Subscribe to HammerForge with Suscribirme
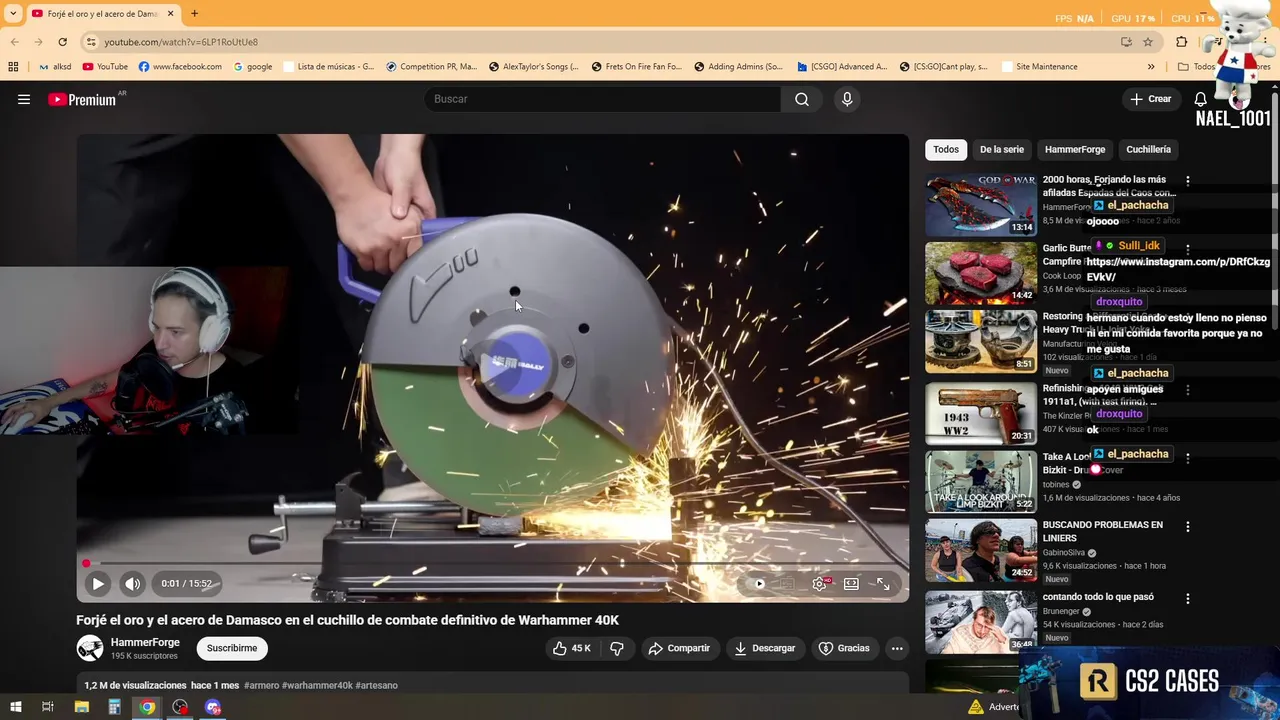 click(232, 648)
